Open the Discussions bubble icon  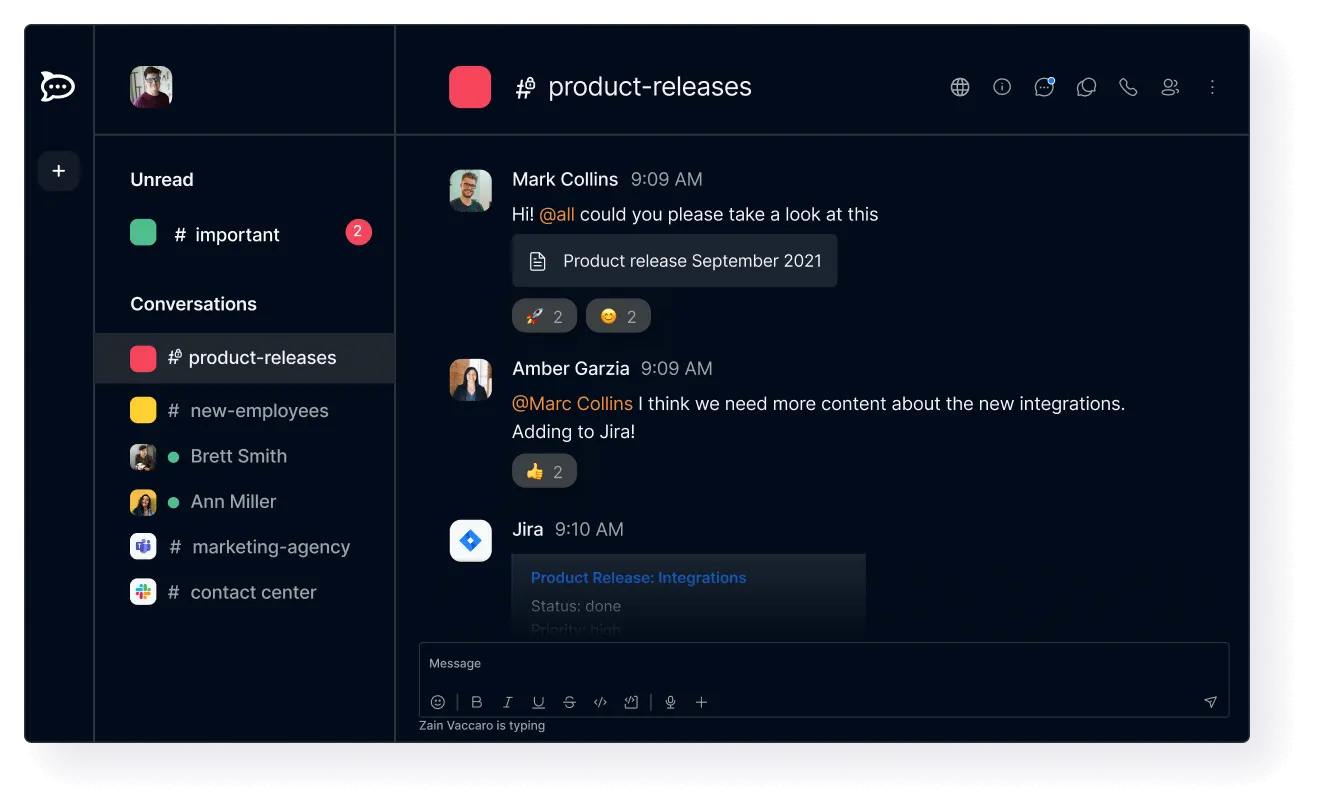click(x=1086, y=87)
